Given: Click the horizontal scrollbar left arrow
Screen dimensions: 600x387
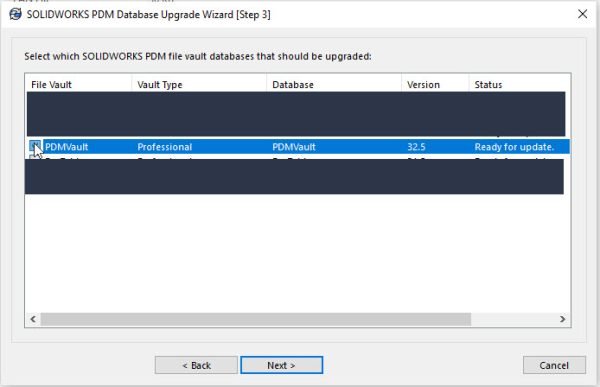Looking at the screenshot, I should [x=33, y=319].
